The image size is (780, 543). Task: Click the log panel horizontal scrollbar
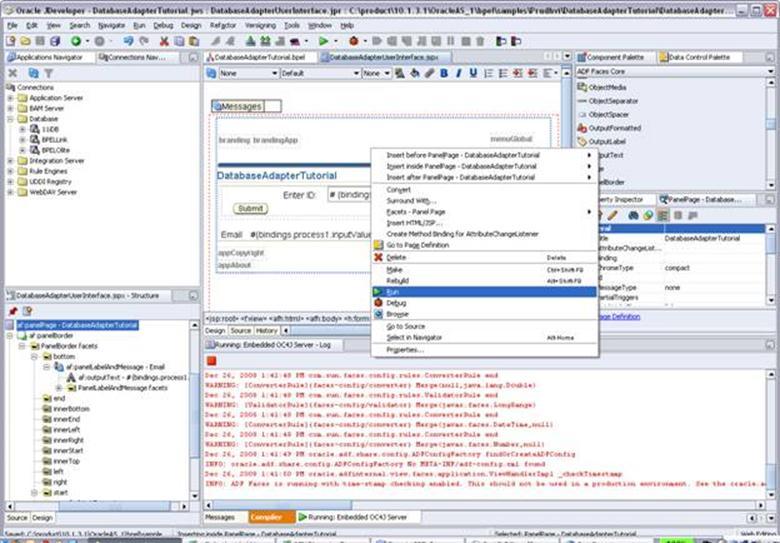point(484,506)
